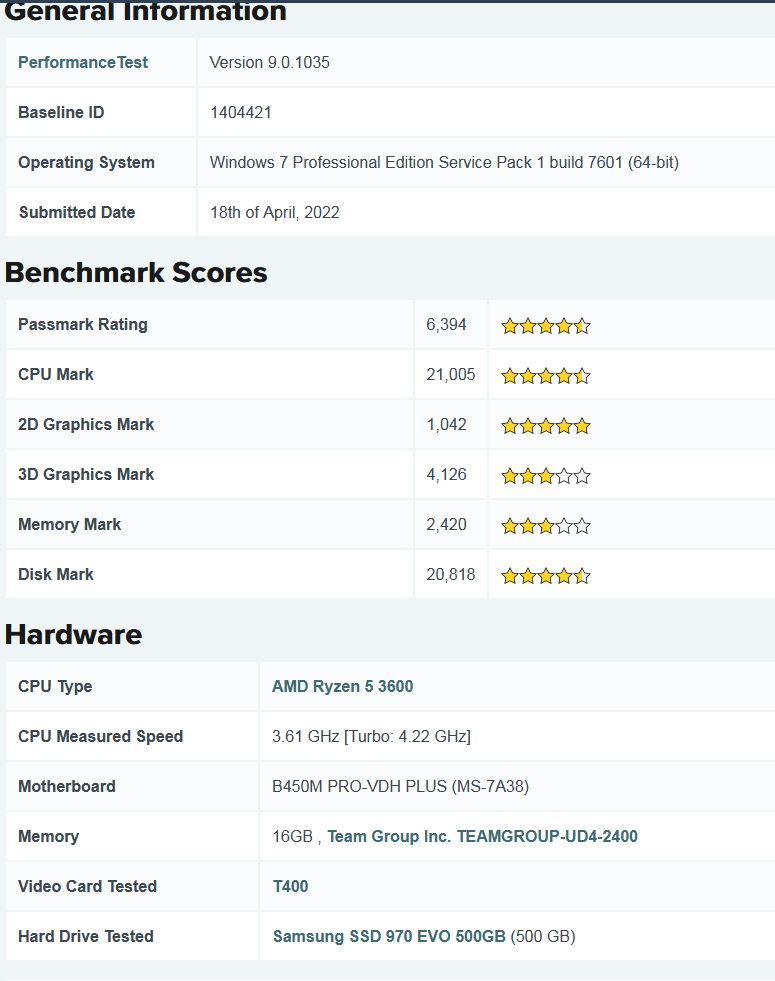Open the AMD Ryzen 5 3600 link

[342, 686]
